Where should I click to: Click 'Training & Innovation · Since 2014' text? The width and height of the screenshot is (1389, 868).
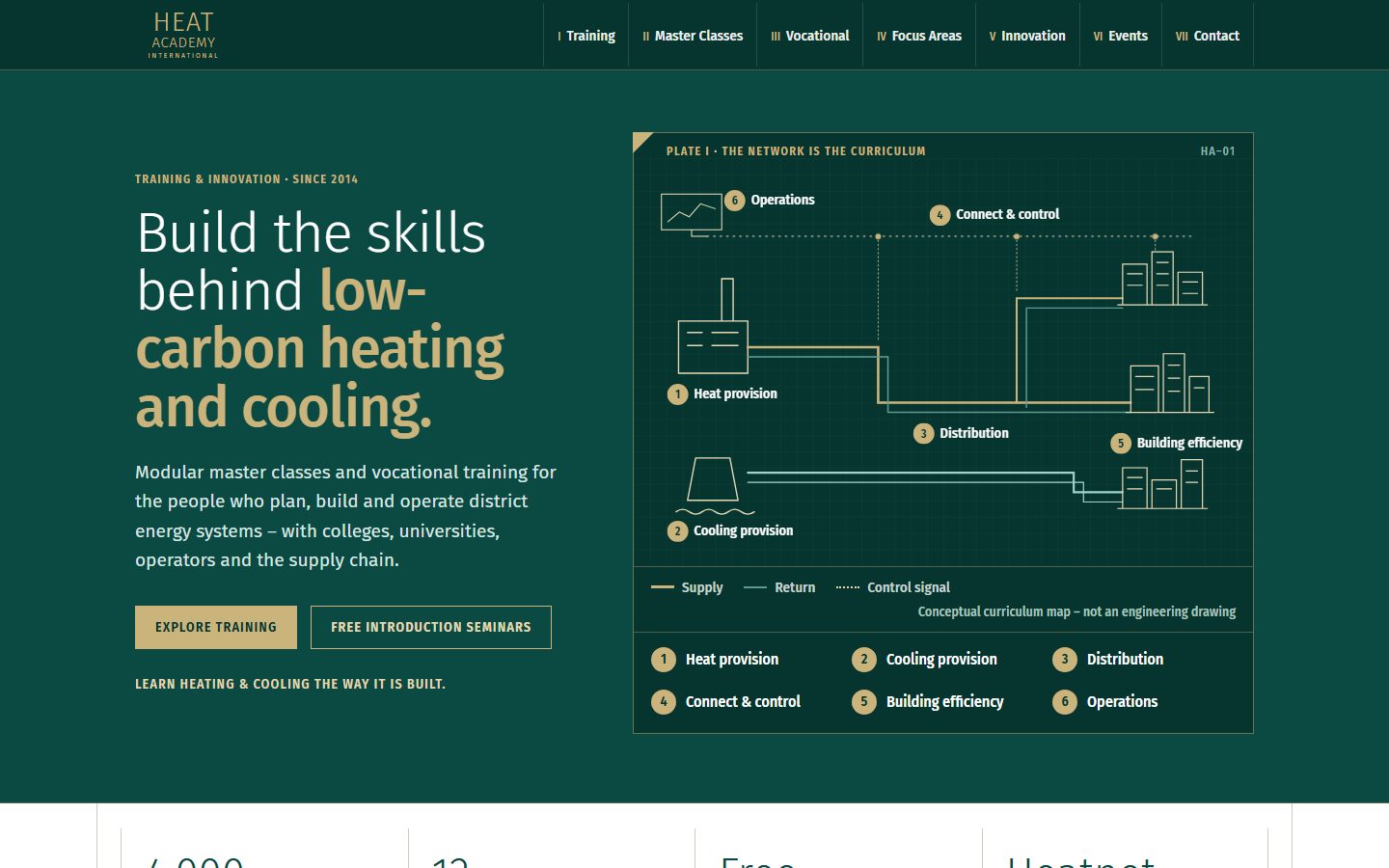[x=246, y=179]
